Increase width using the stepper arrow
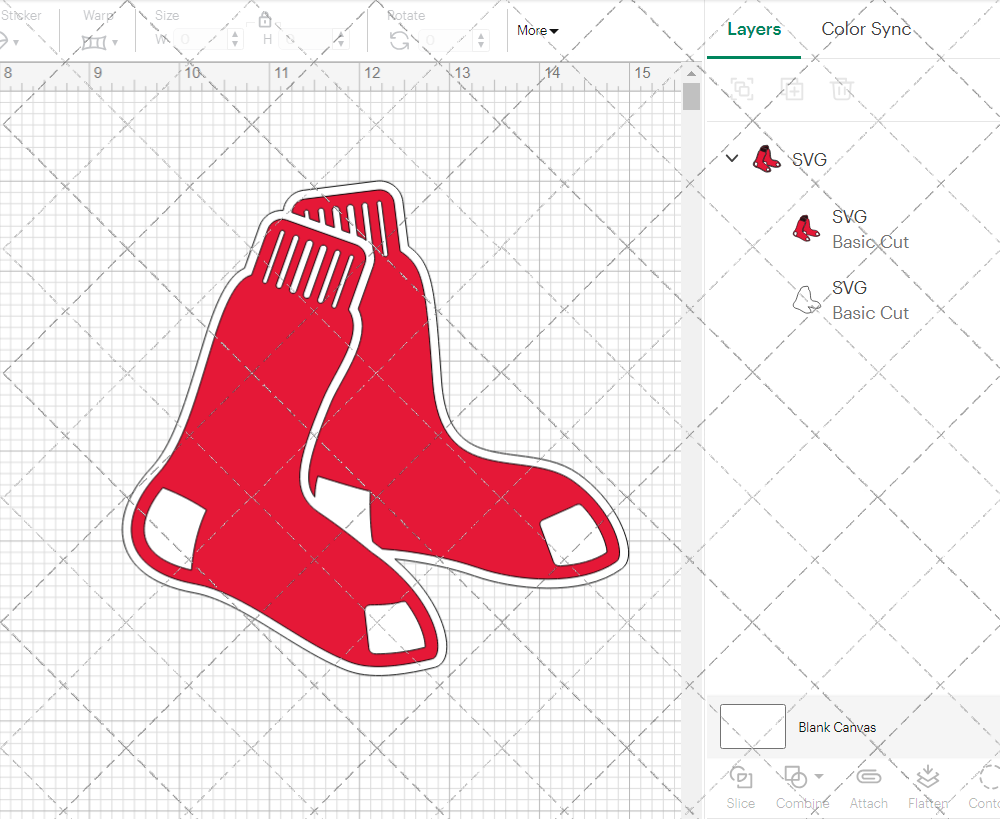The height and width of the screenshot is (819, 1000). 236,33
